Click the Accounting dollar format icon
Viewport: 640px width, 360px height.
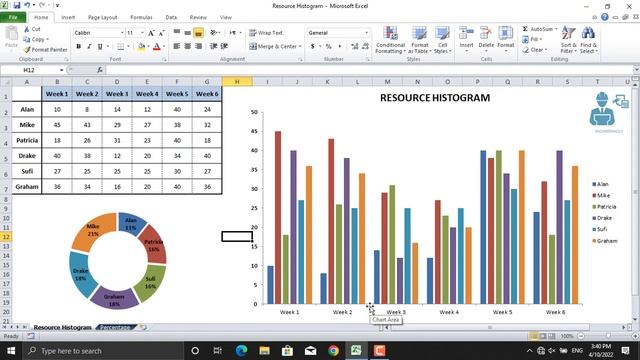313,47
